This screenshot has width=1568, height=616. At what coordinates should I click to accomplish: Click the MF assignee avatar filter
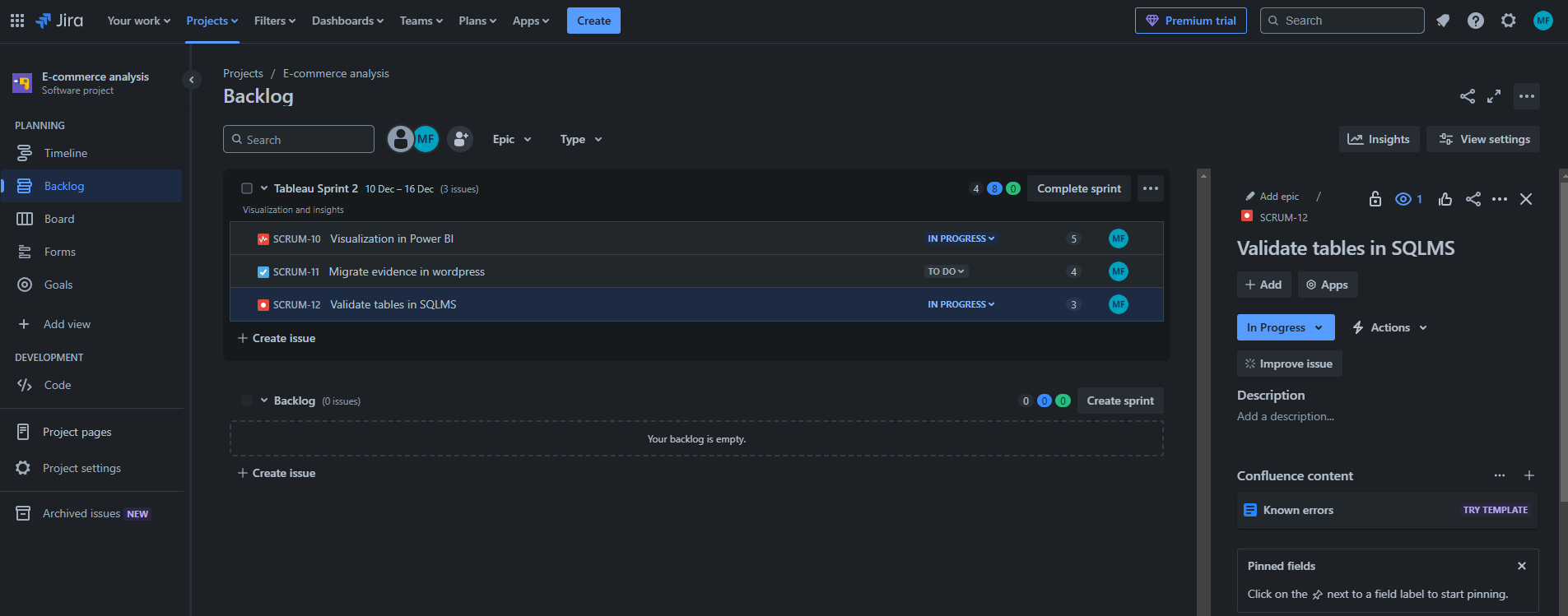(x=426, y=139)
